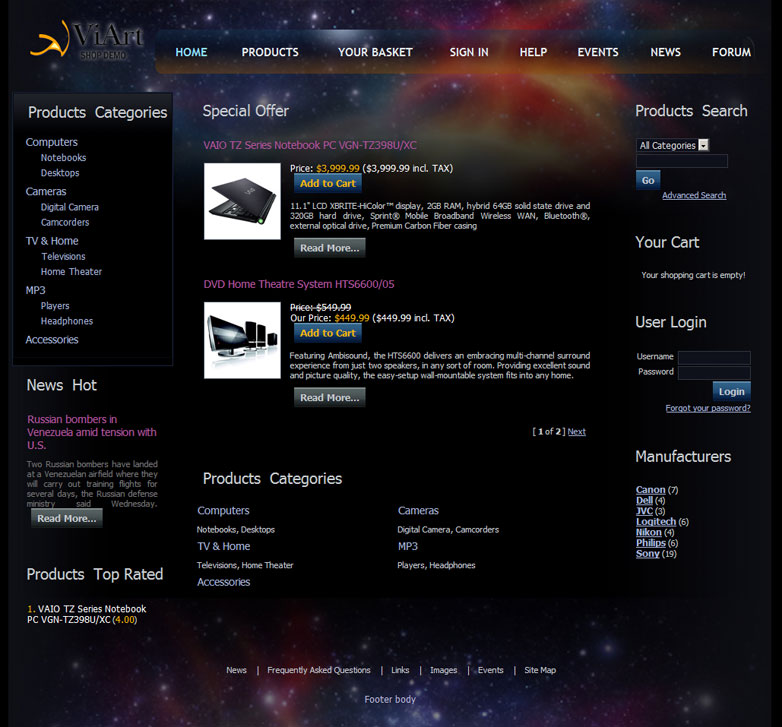
Task: Go to Next special offer page
Action: pyautogui.click(x=577, y=432)
